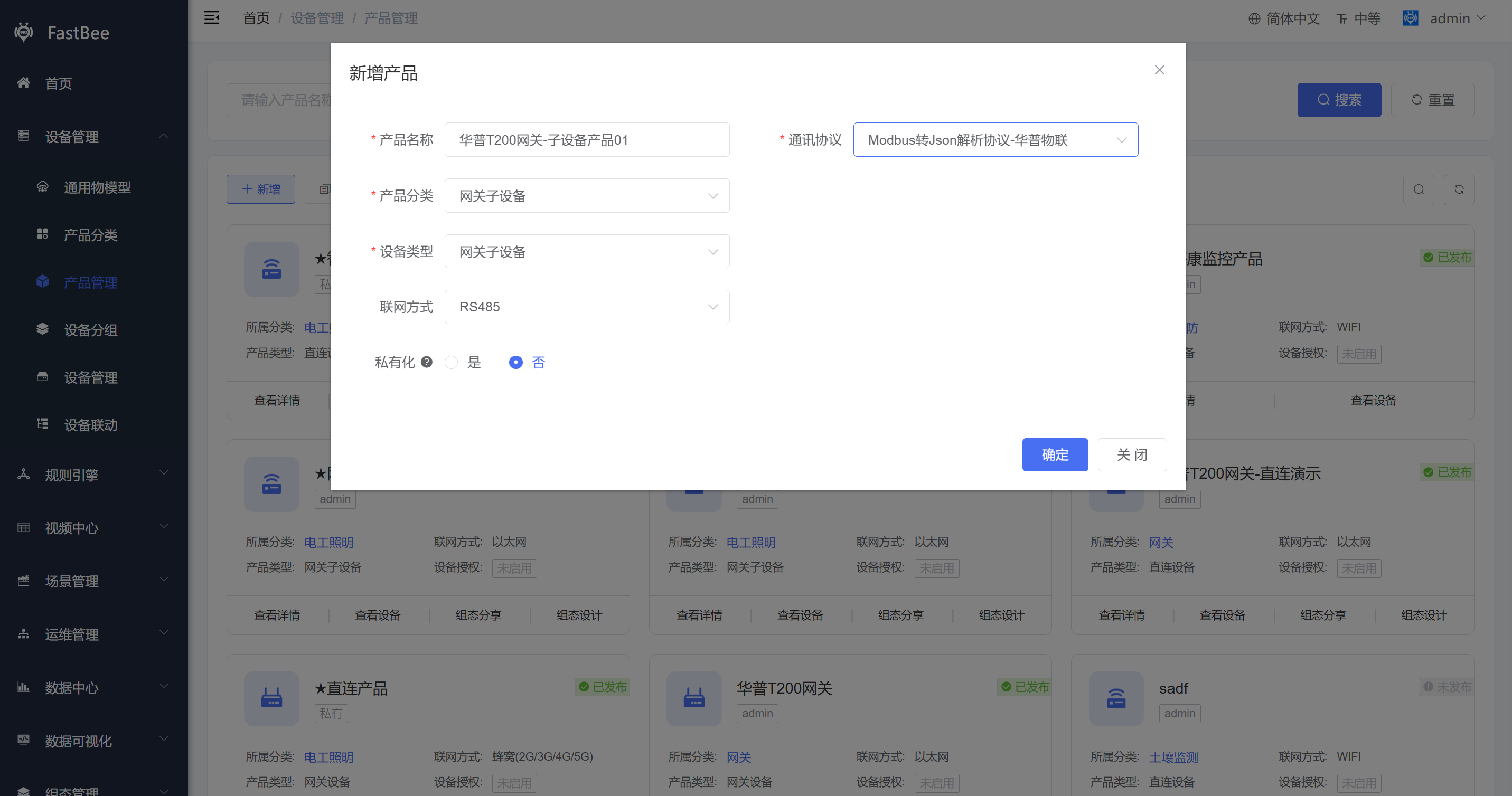Click the 产品名称 input field

coord(587,139)
